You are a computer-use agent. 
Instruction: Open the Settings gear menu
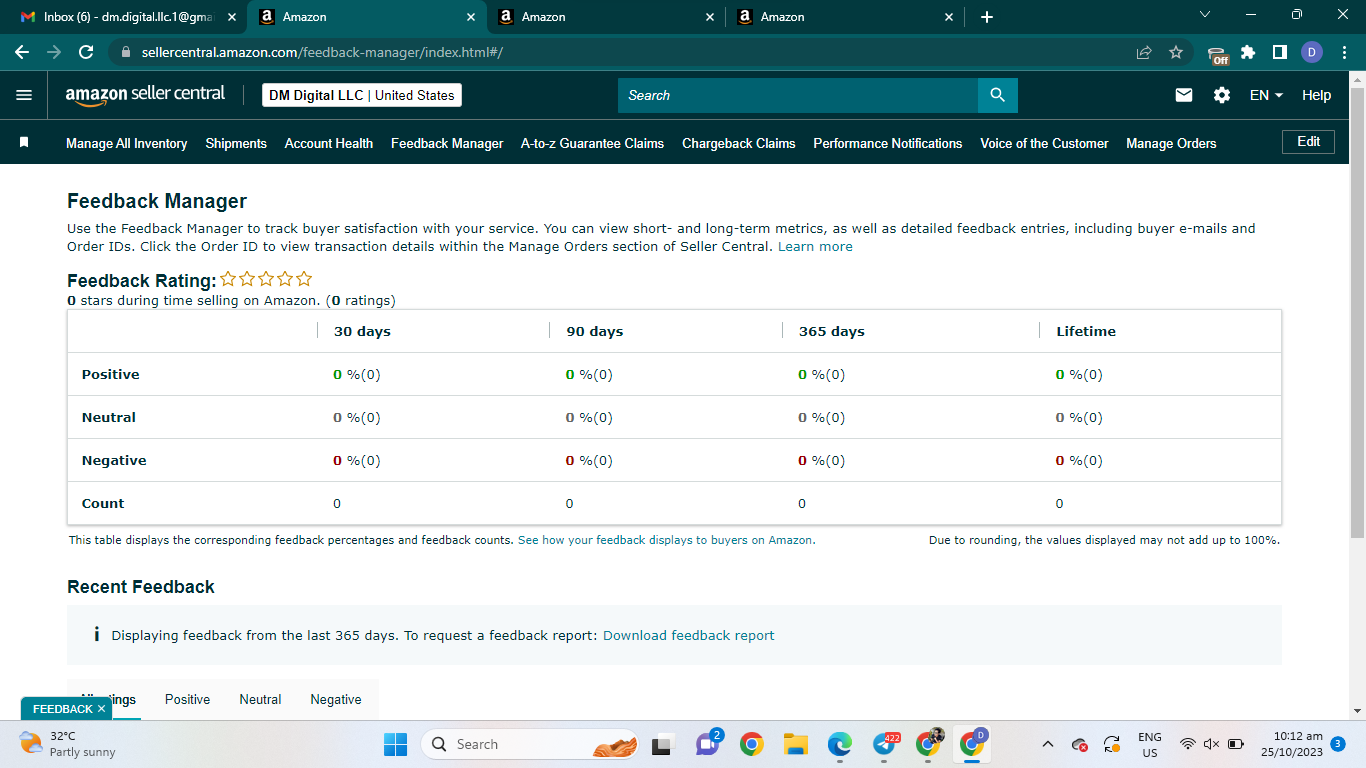tap(1222, 95)
